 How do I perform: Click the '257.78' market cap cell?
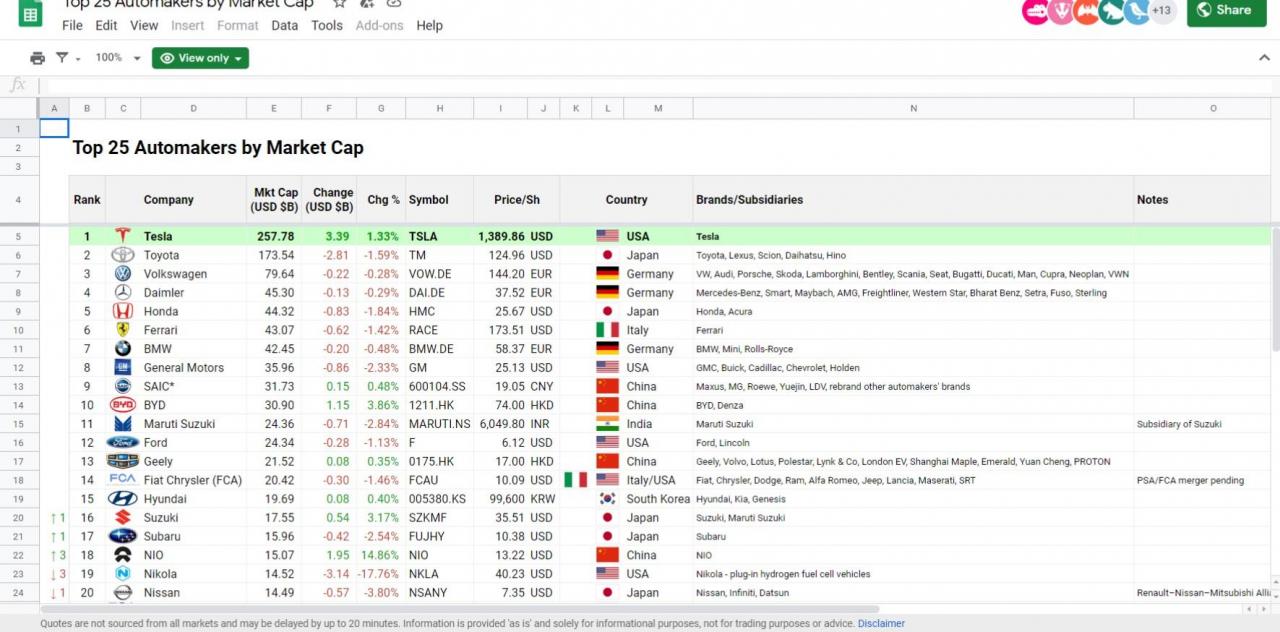pos(275,237)
